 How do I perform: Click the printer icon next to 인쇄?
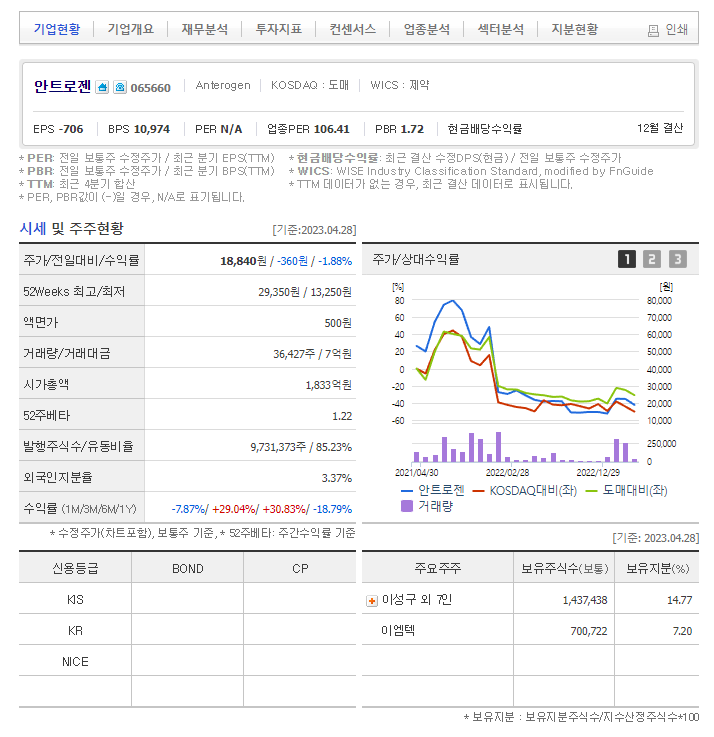[653, 31]
